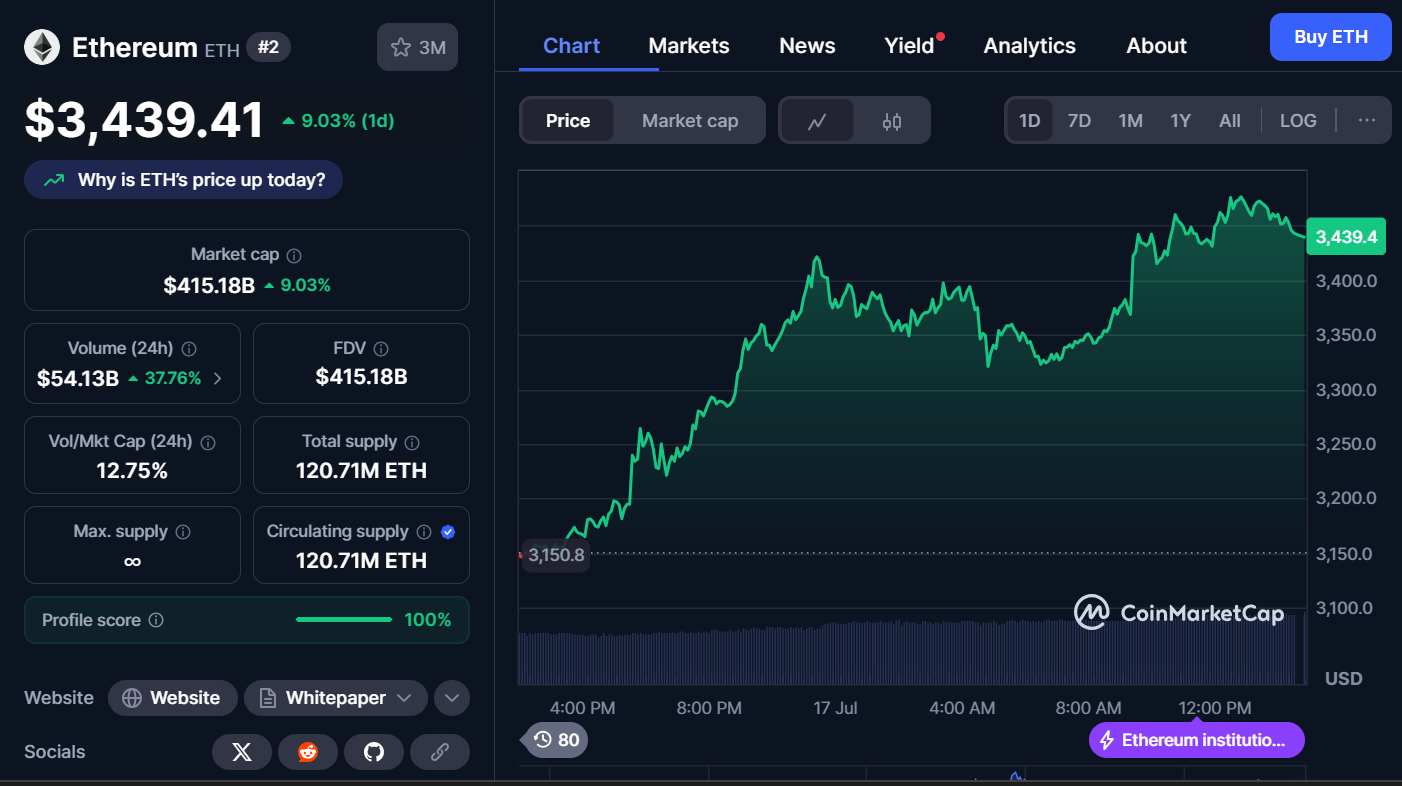The image size is (1402, 786).
Task: Click the CoinMarketCap logo on the chart
Action: click(1180, 613)
